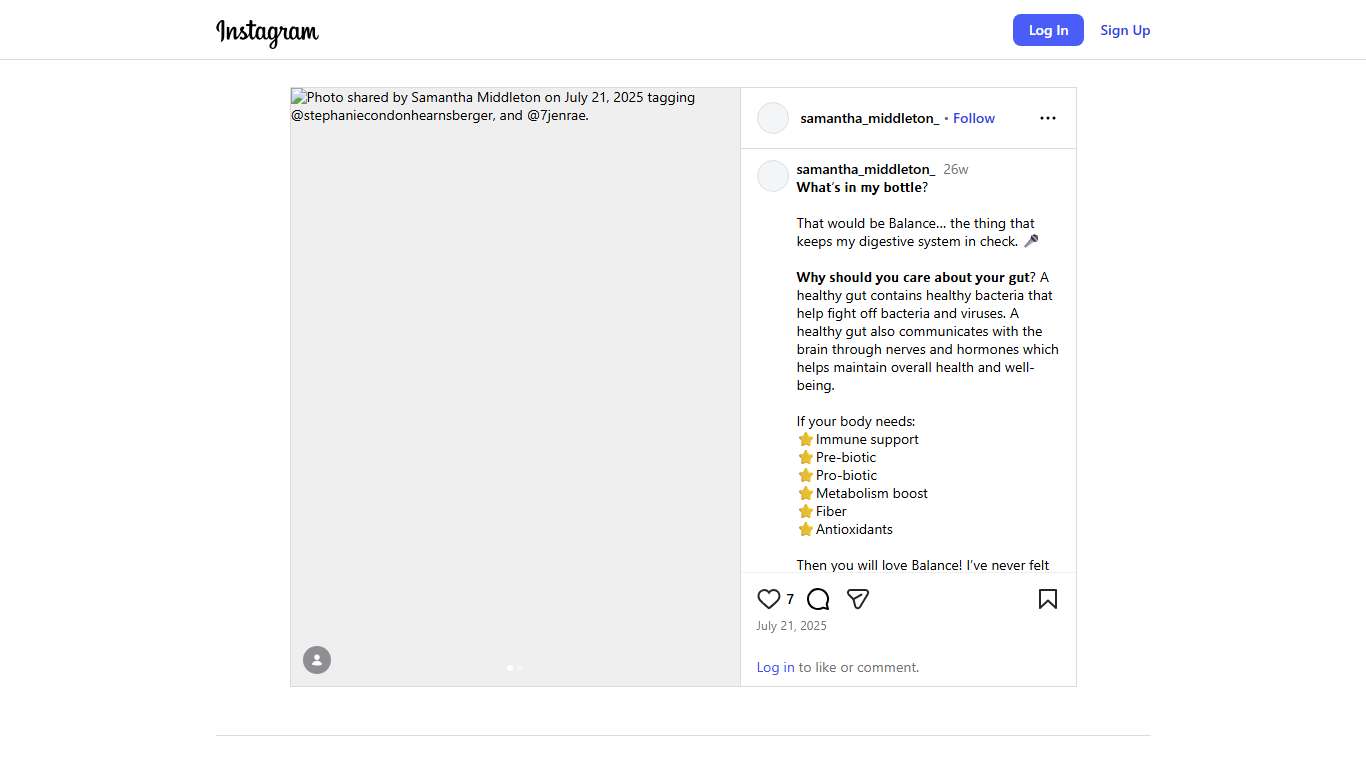
Task: Click "Log in" to like or comment link
Action: (775, 667)
